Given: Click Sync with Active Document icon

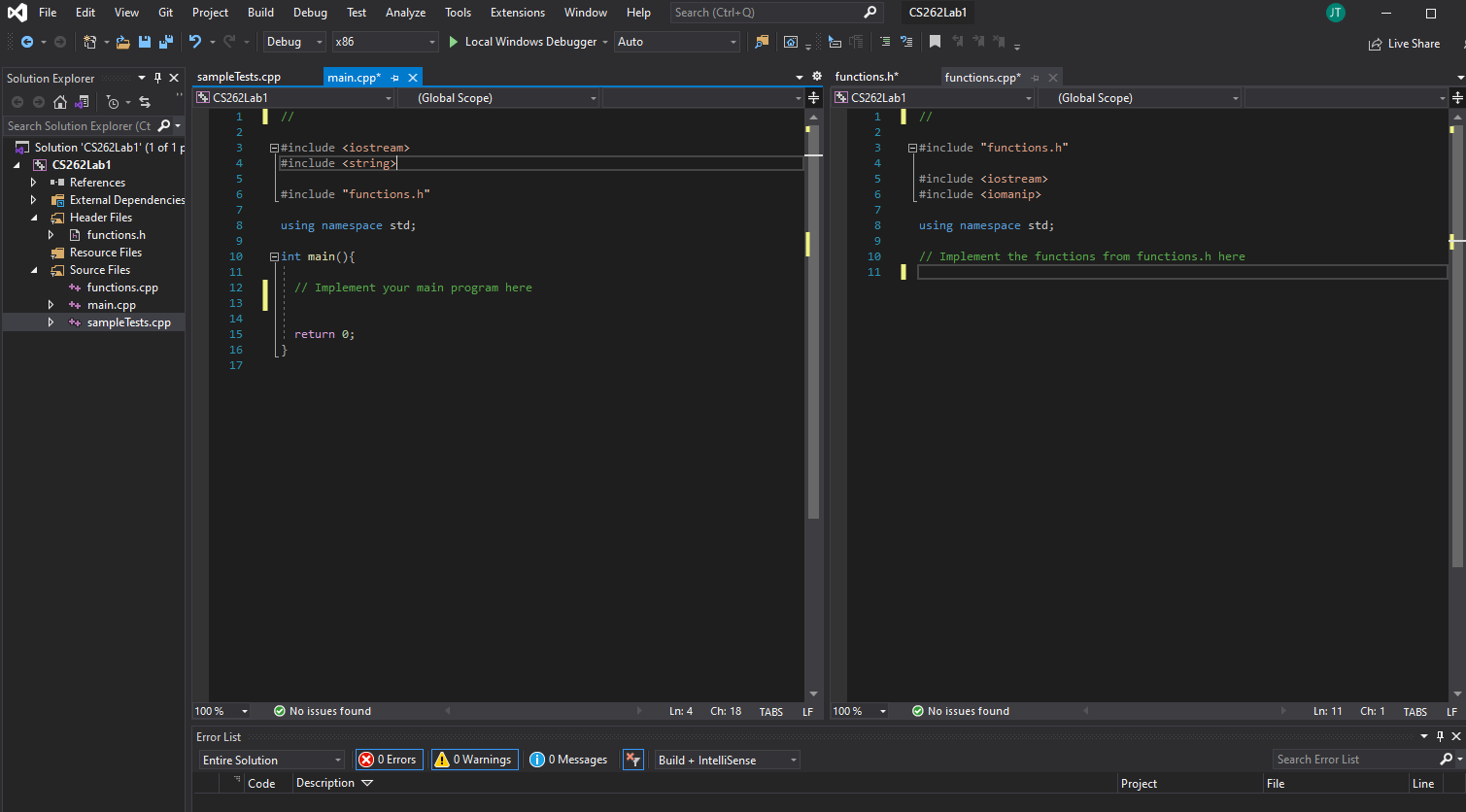Looking at the screenshot, I should click(x=145, y=102).
